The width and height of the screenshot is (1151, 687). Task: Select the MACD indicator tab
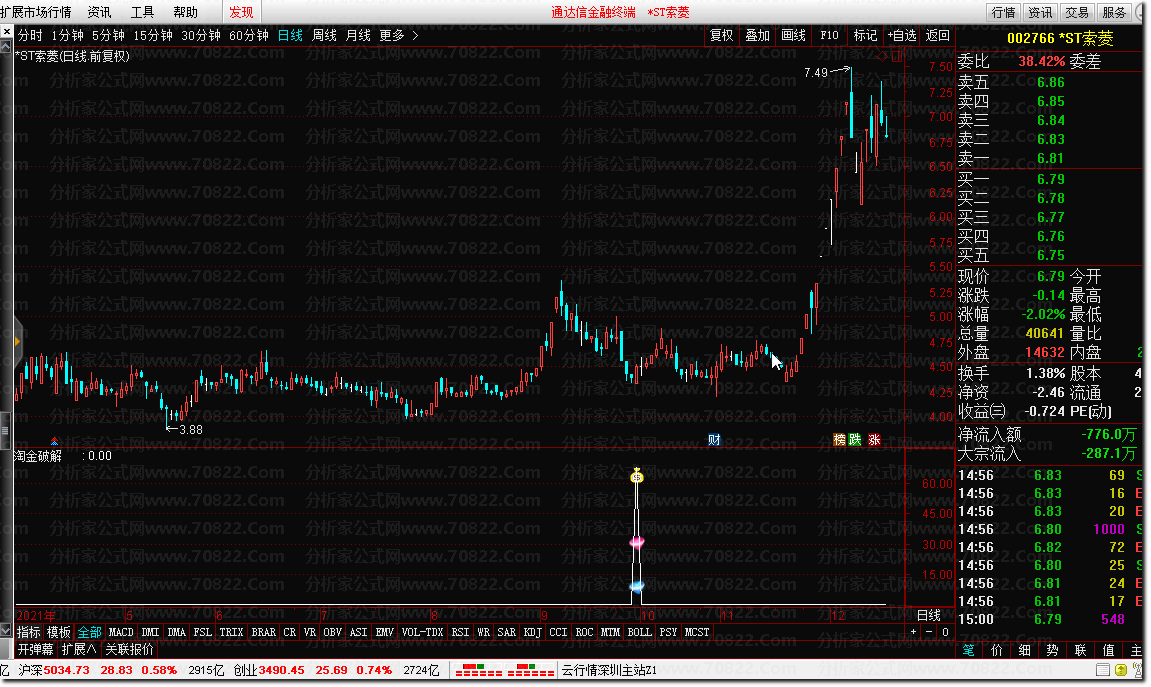click(121, 632)
